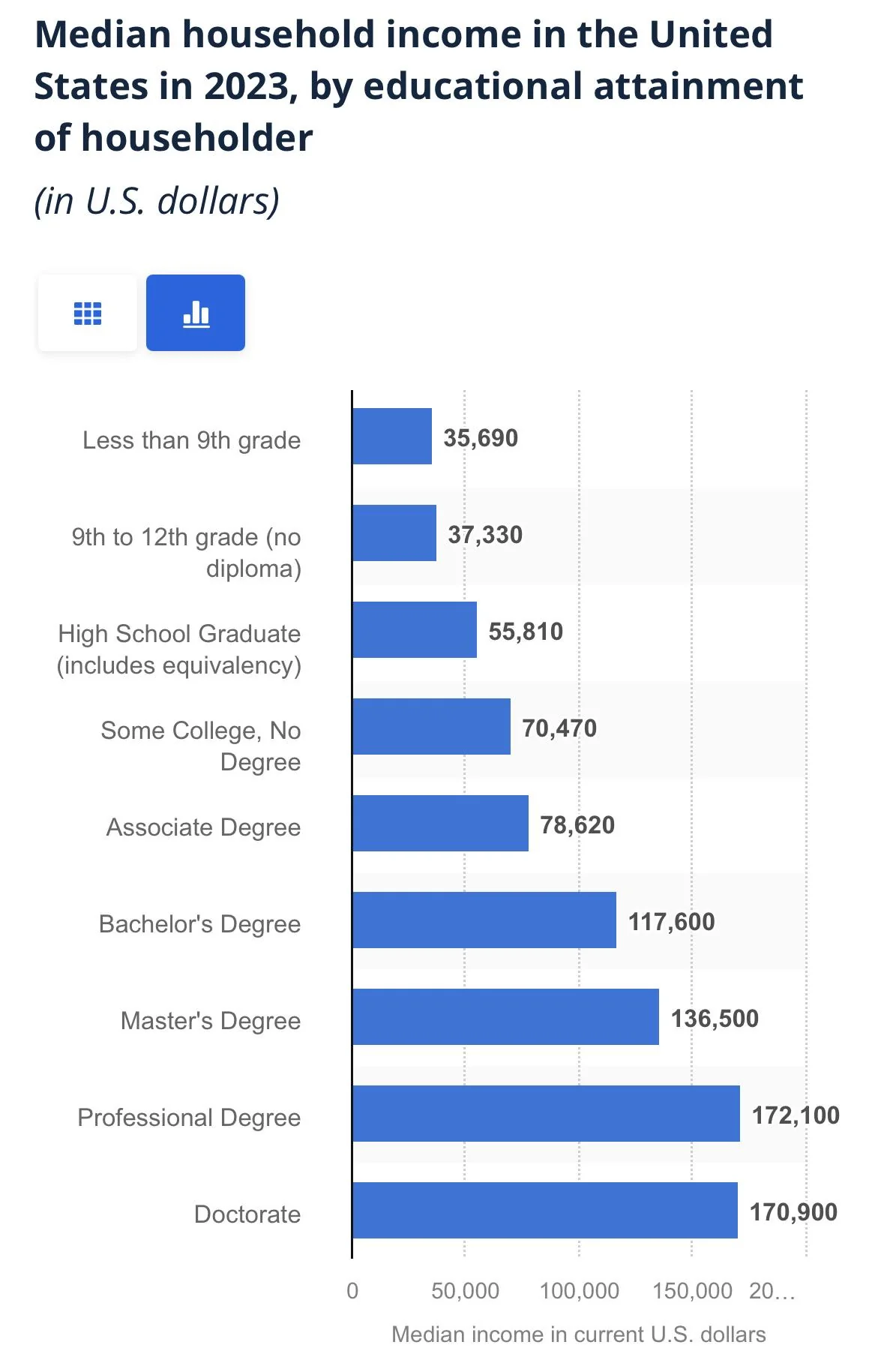Click the 100,000 axis tick label

tap(580, 1291)
